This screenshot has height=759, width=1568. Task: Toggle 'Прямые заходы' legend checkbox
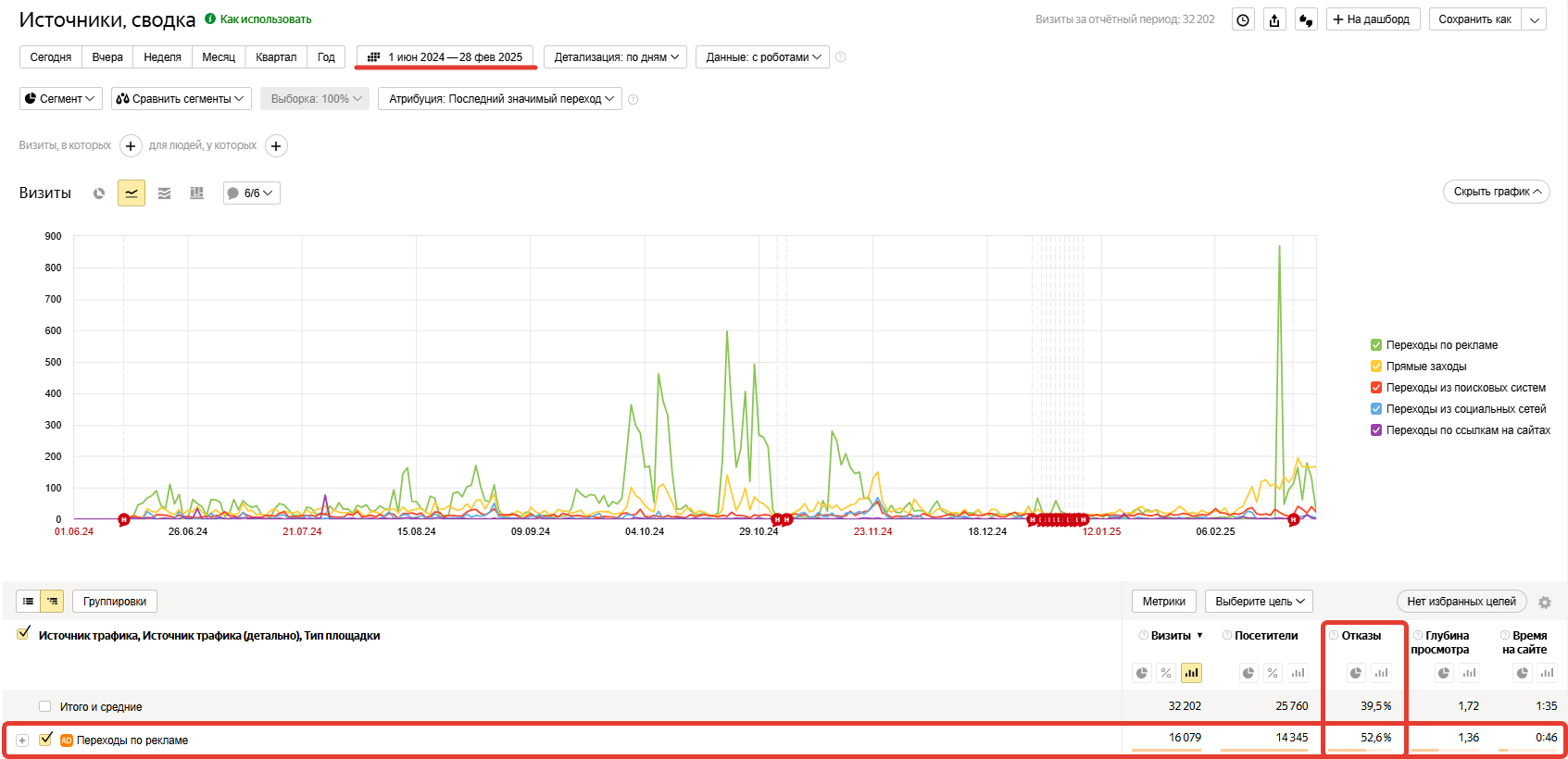point(1376,367)
